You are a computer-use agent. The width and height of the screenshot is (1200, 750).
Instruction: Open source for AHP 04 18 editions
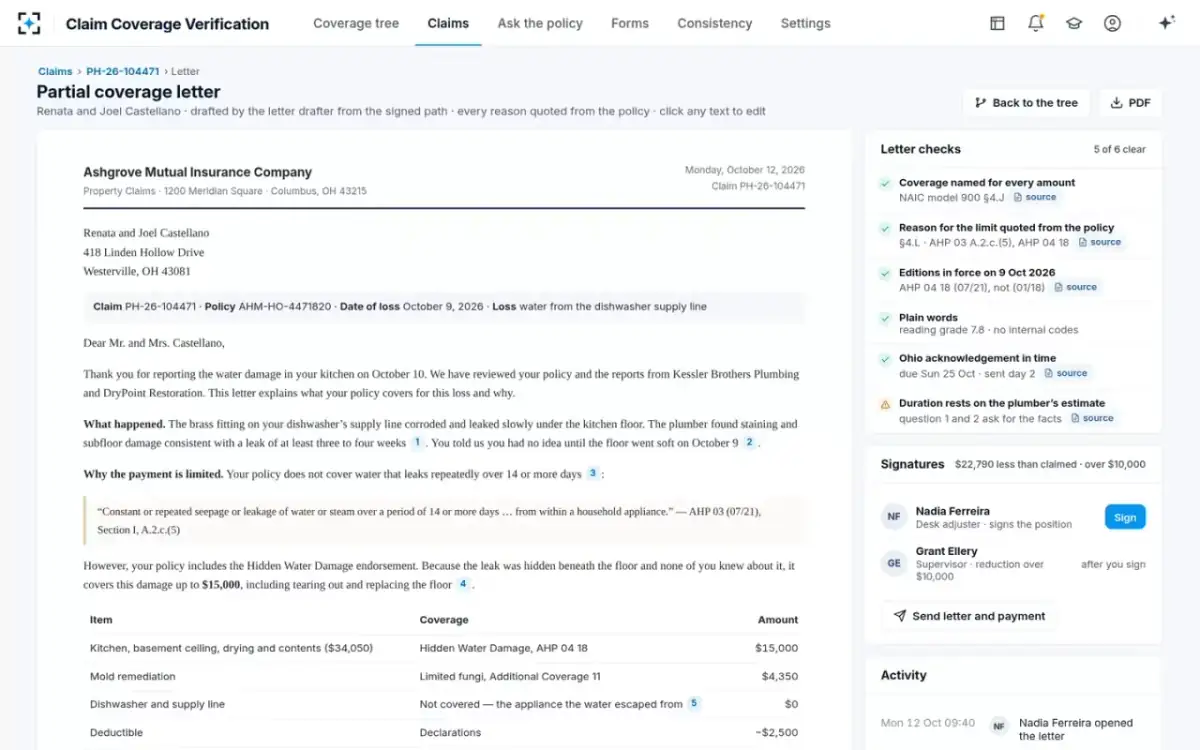pyautogui.click(x=1076, y=287)
